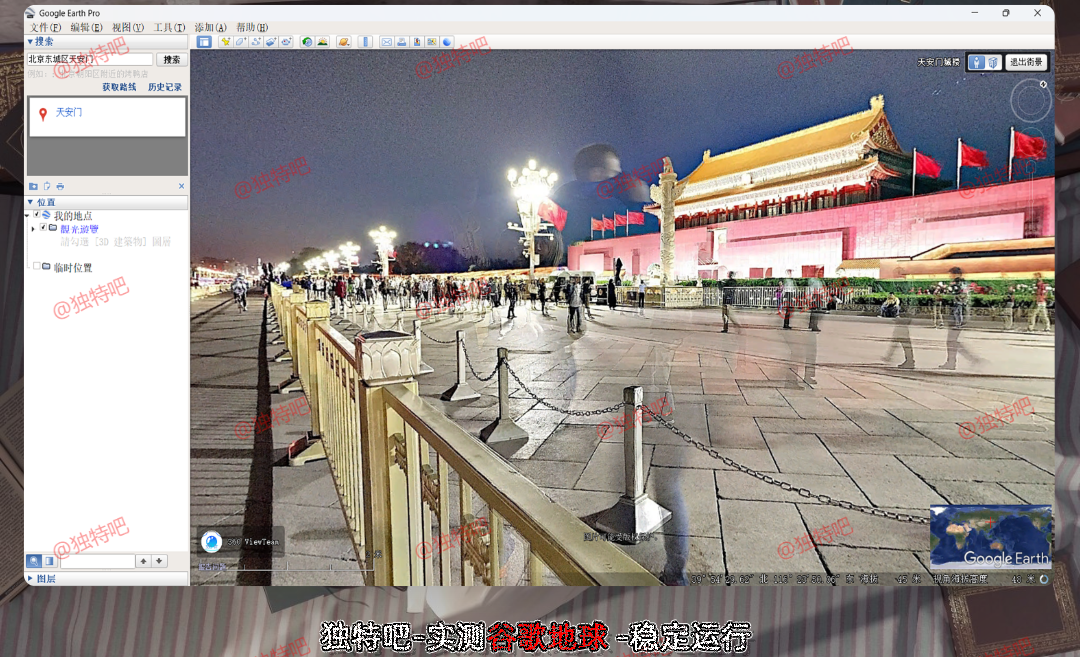Select the 我的地点 tree item
Viewport: 1080px width, 657px height.
tap(73, 216)
